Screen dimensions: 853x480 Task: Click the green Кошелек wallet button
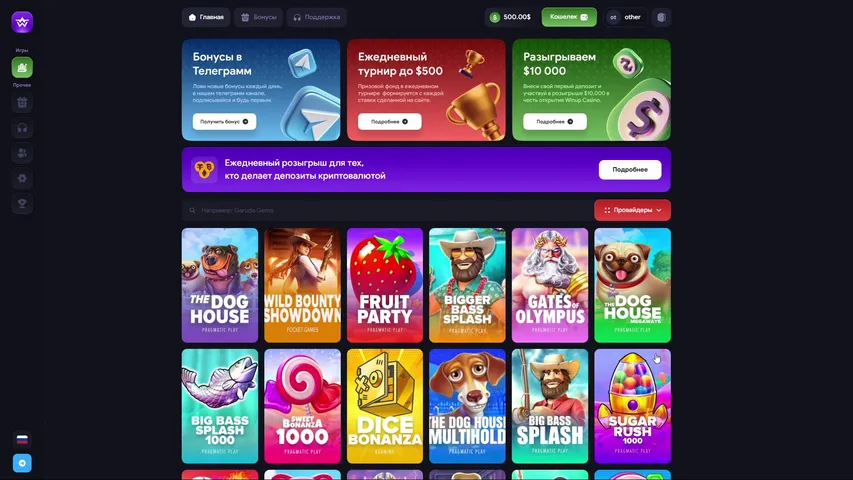pos(568,17)
